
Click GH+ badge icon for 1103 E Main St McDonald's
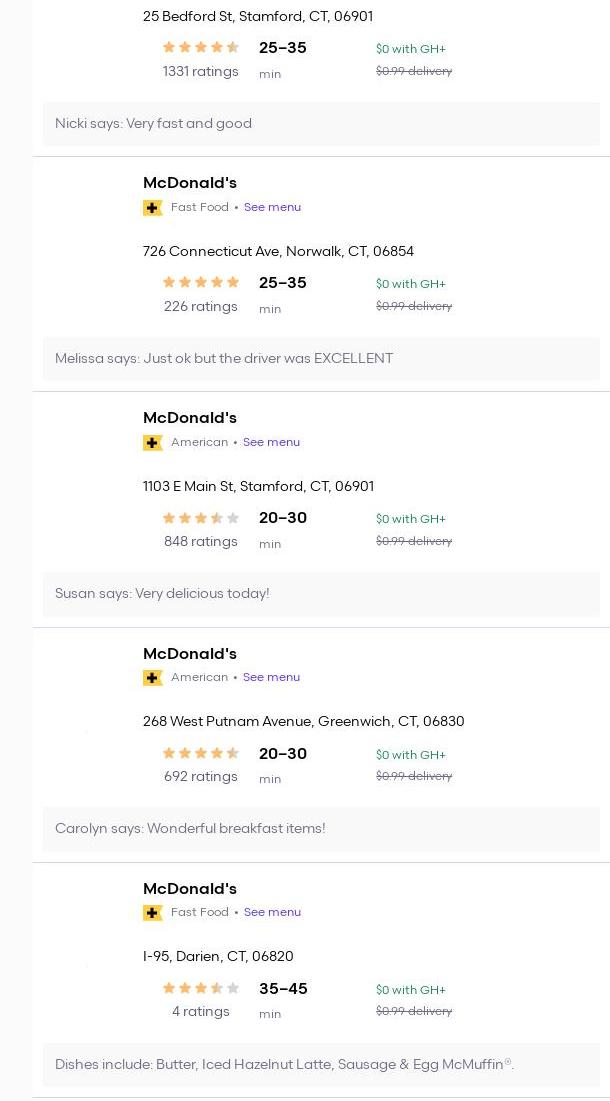(x=152, y=443)
